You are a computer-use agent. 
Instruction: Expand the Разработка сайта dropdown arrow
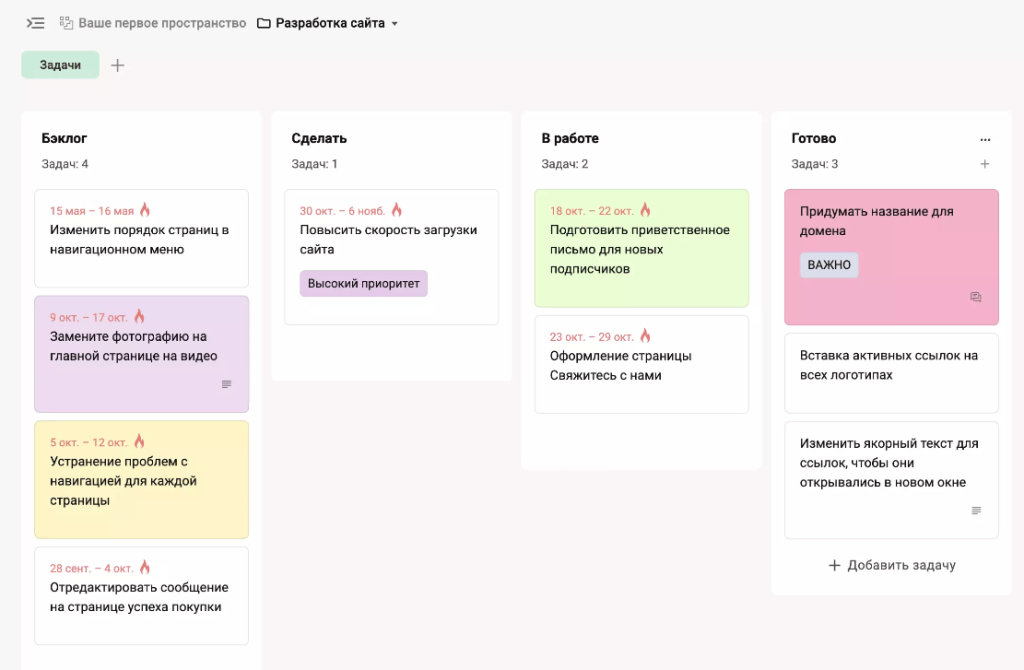395,24
